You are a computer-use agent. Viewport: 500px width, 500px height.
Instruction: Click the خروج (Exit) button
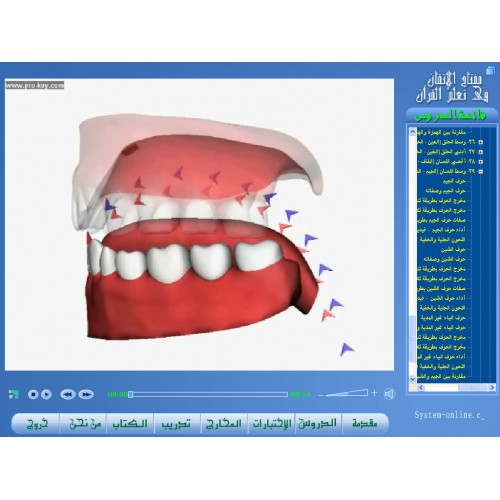(x=37, y=423)
